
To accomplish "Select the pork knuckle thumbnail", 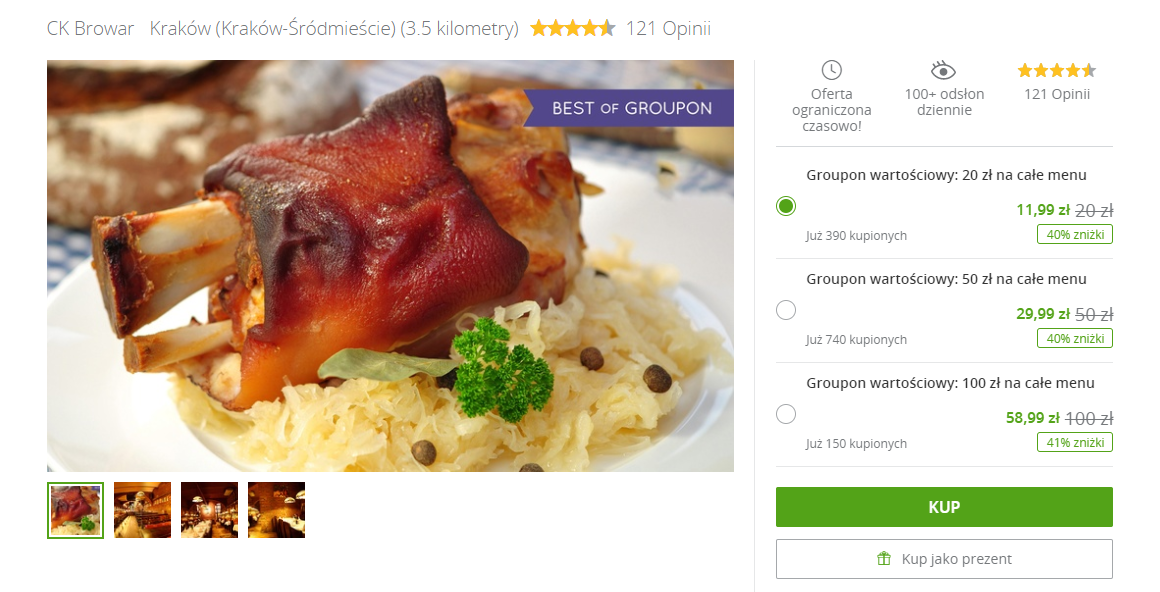I will tap(75, 510).
